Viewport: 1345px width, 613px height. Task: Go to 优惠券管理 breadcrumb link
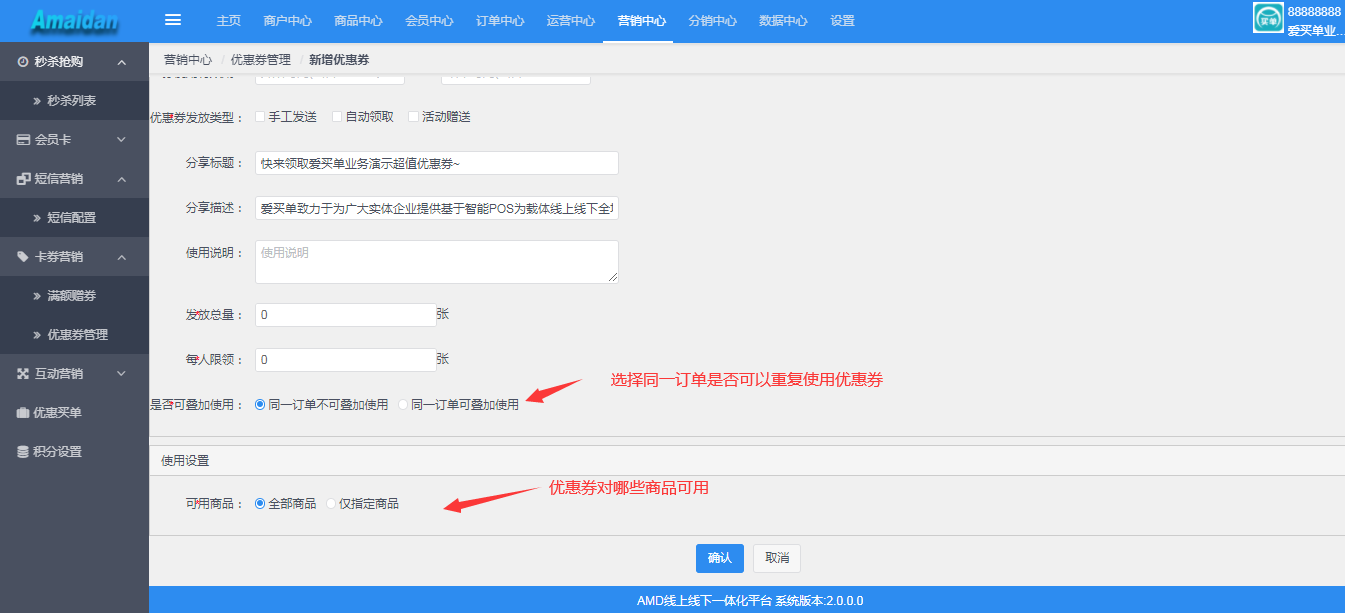coord(261,60)
